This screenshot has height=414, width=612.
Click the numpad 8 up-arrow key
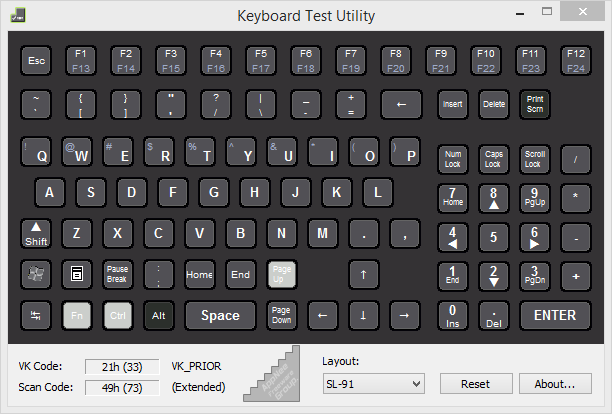(x=494, y=198)
